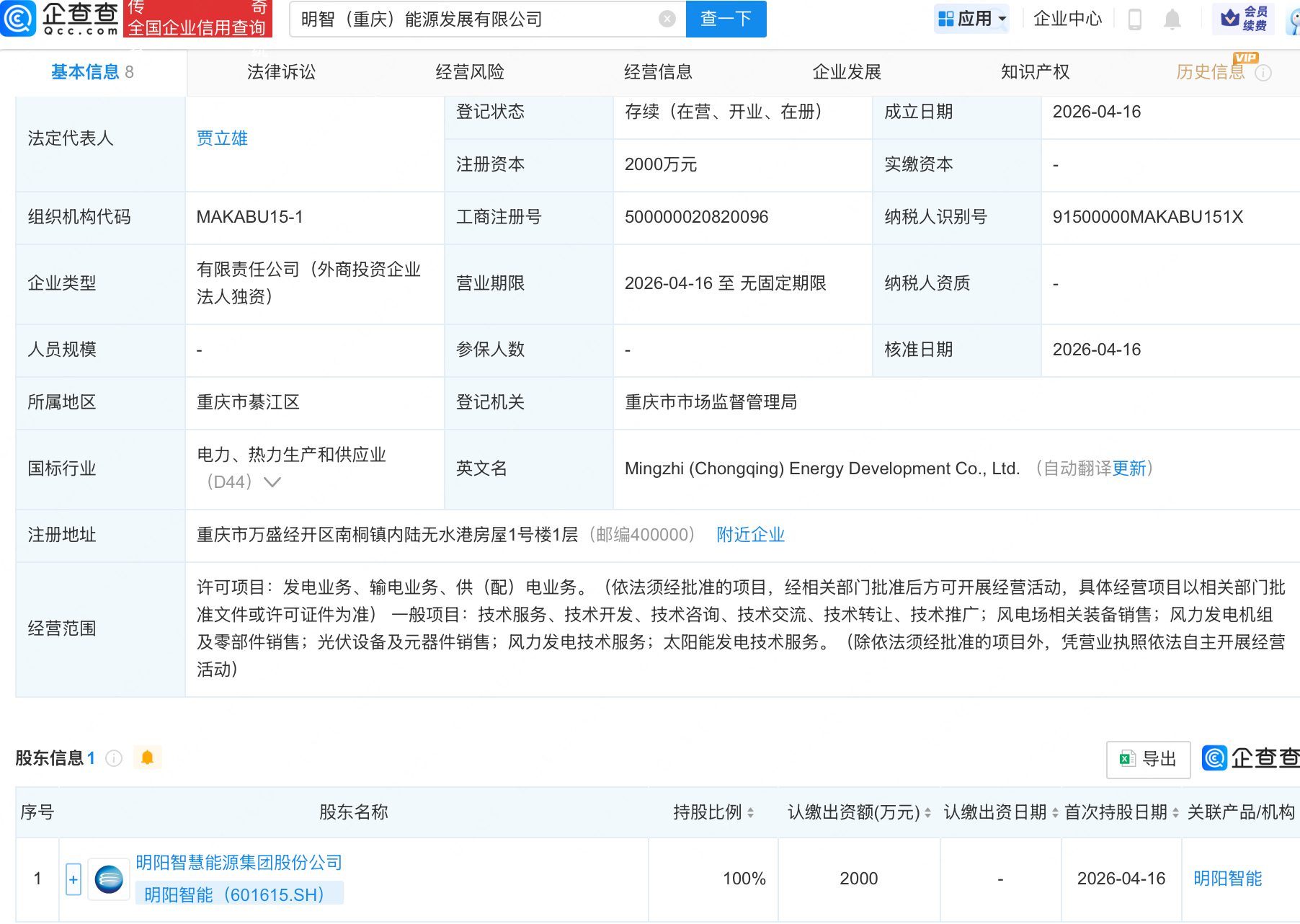Click the 明阳智慧能源 company logo

(109, 879)
